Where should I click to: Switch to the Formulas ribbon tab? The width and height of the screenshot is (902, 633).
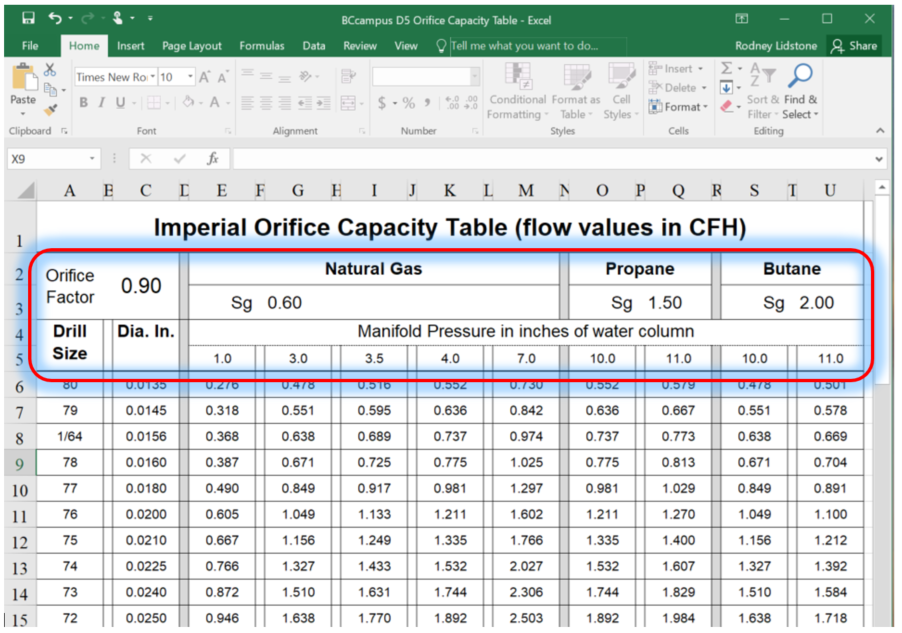click(x=262, y=45)
